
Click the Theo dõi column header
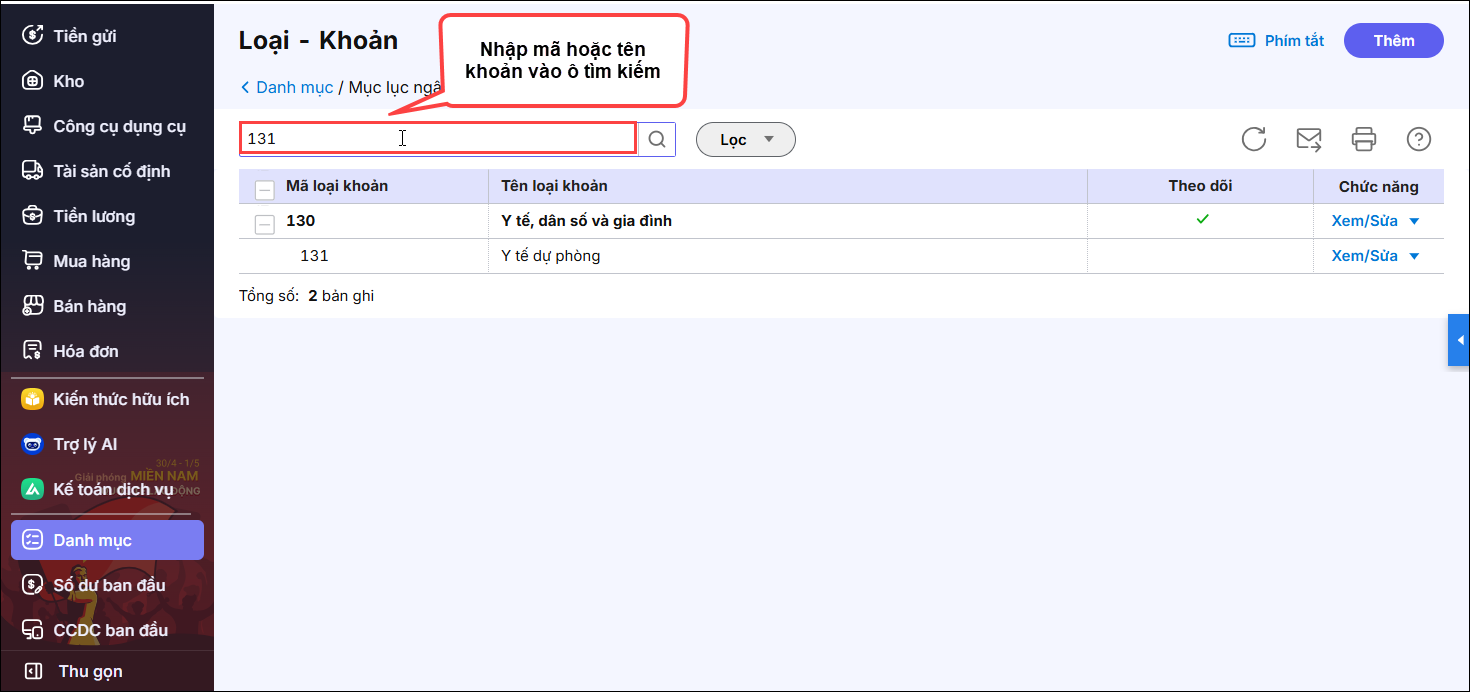point(1200,186)
